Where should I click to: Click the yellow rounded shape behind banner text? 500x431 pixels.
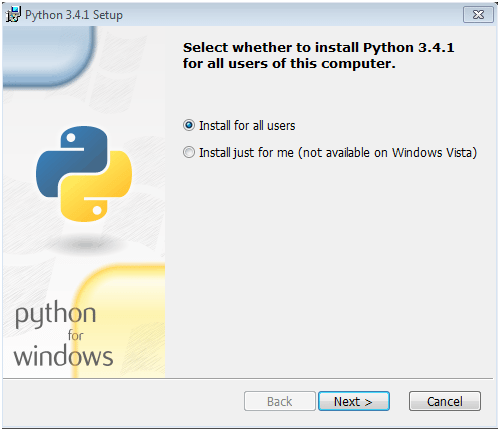120,320
